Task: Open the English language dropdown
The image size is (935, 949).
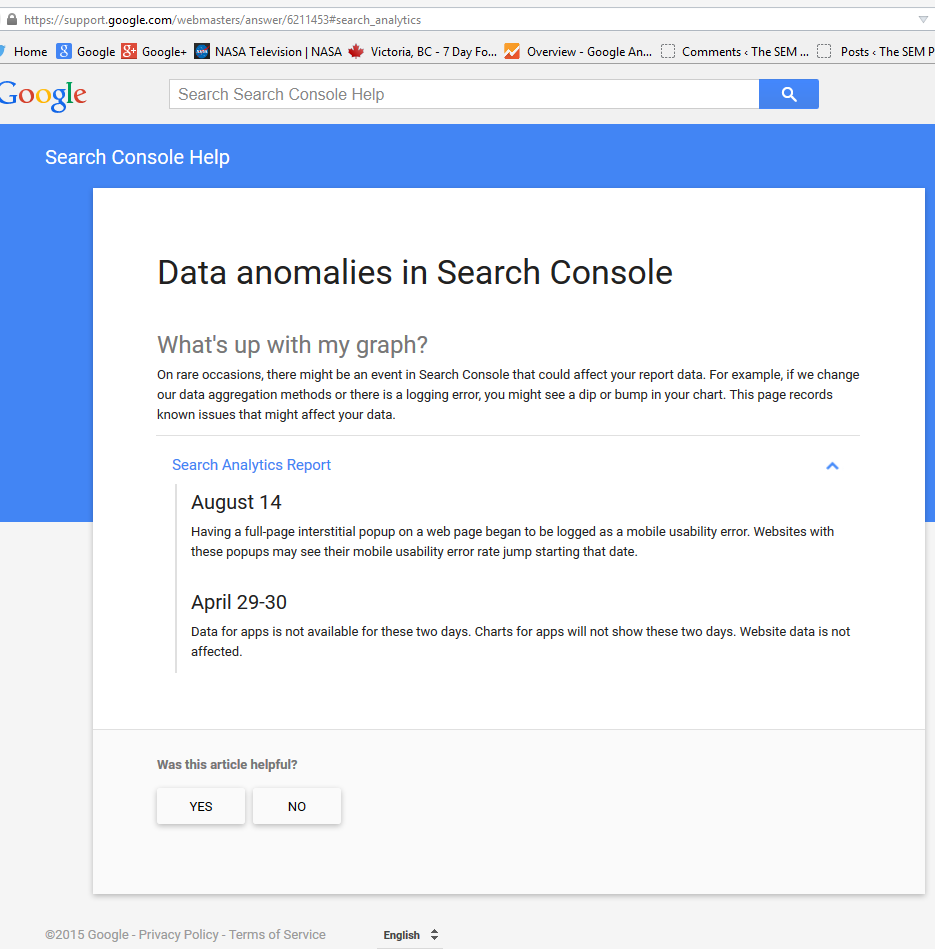Action: click(411, 935)
